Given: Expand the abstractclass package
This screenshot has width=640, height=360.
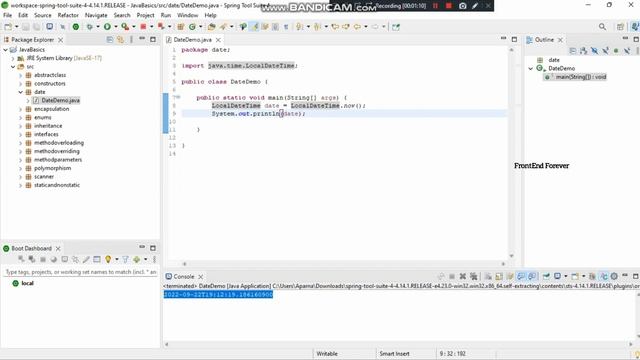Looking at the screenshot, I should (20, 75).
